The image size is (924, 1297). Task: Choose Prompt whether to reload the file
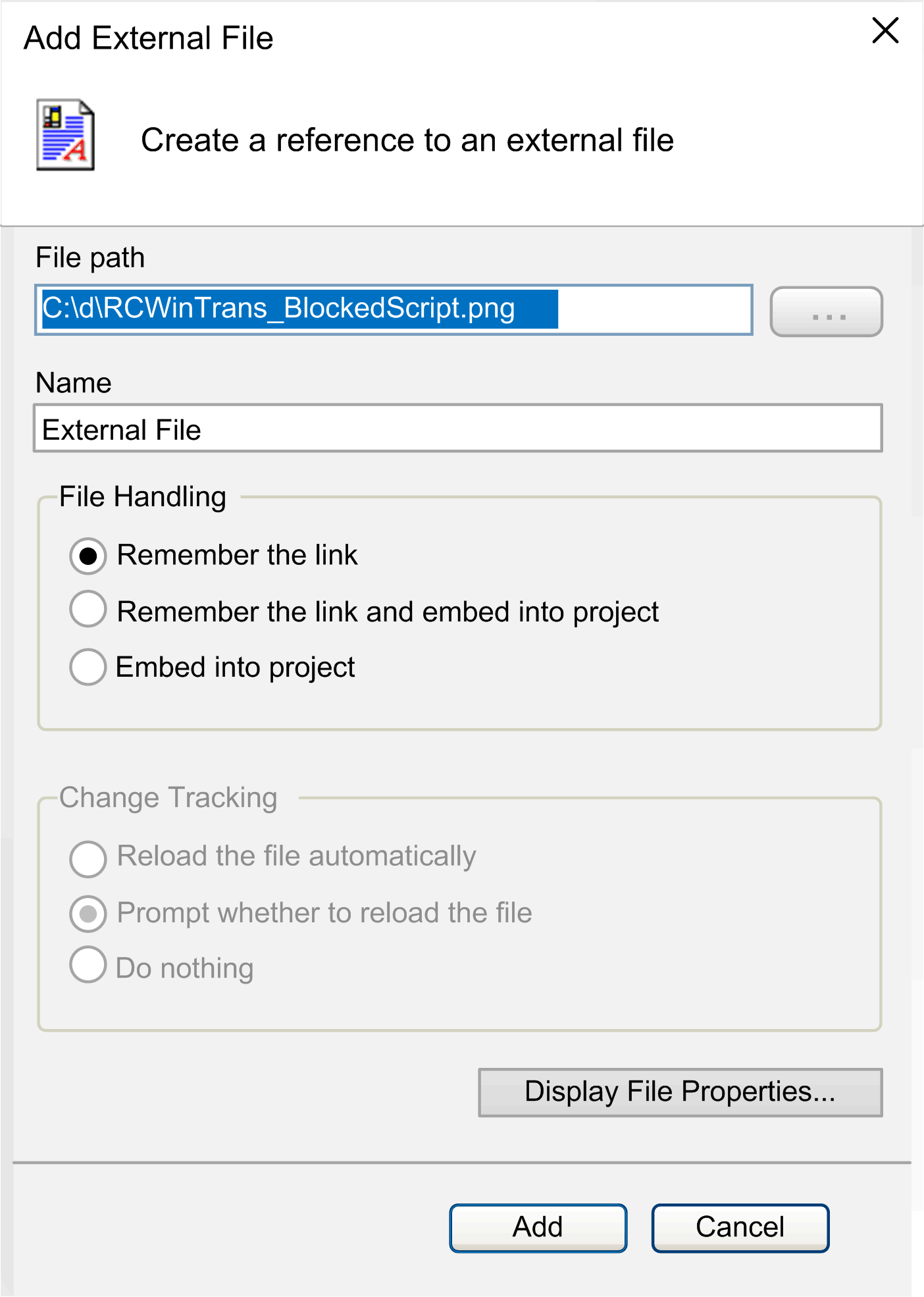tap(88, 913)
